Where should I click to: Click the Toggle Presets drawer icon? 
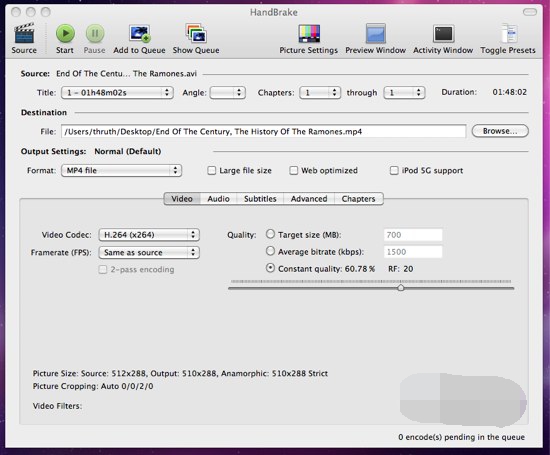pyautogui.click(x=508, y=33)
